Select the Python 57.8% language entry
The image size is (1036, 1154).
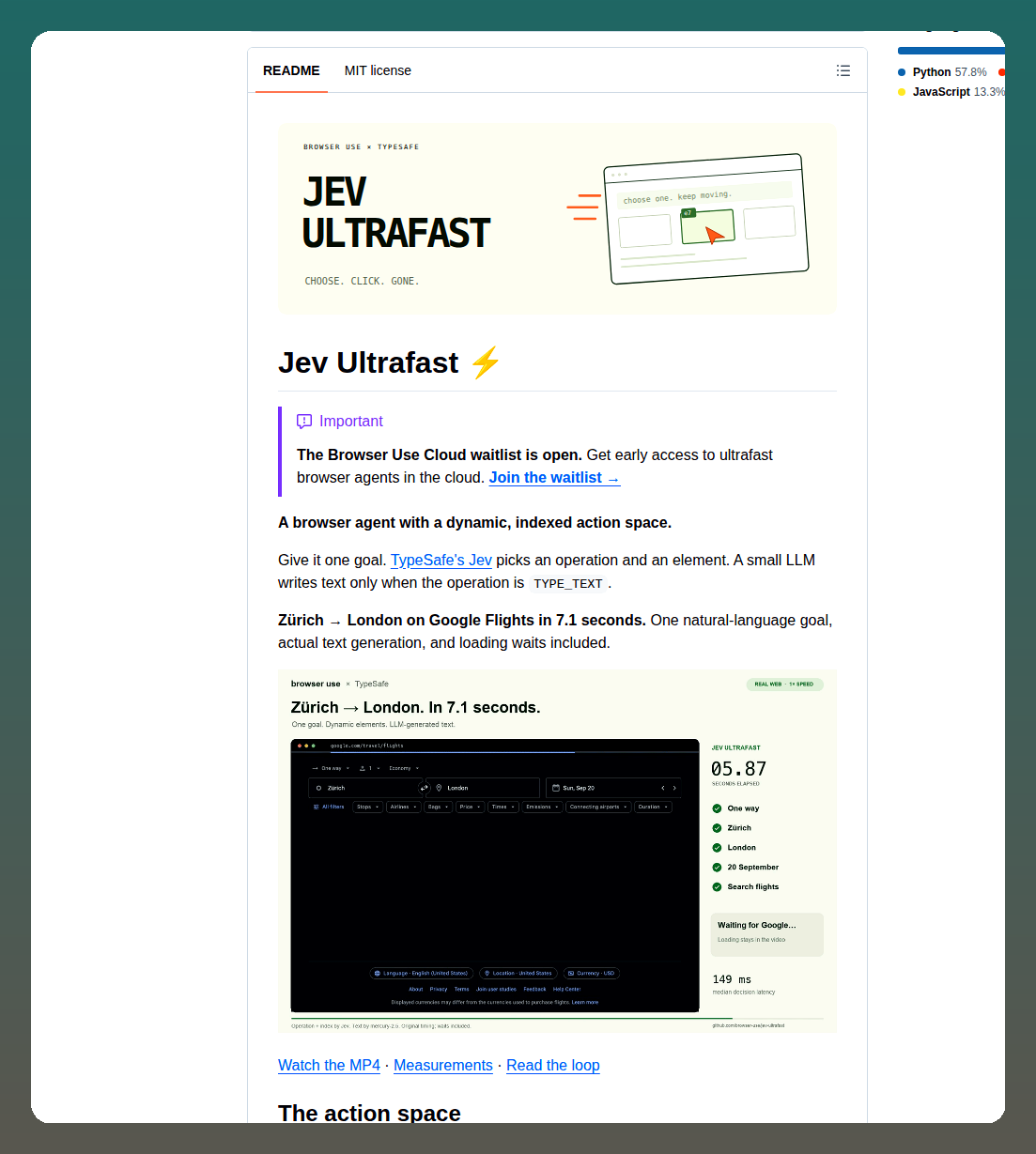pyautogui.click(x=942, y=72)
